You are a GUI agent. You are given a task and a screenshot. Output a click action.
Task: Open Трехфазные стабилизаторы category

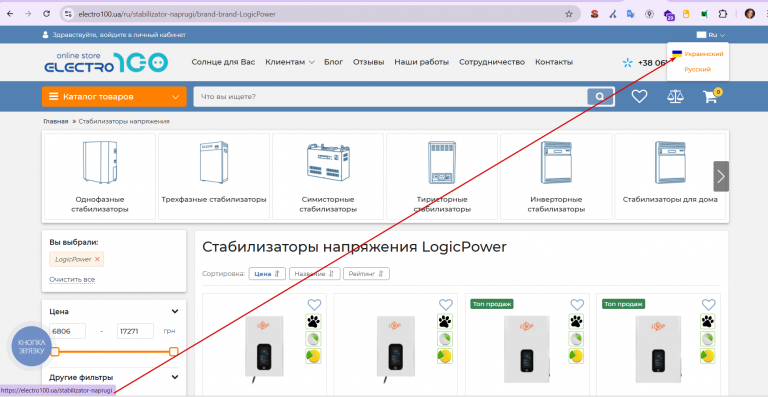pyautogui.click(x=214, y=176)
